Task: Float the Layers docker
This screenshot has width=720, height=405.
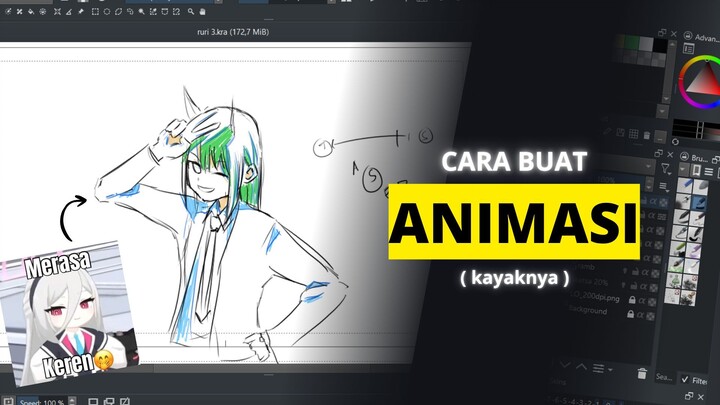Action: [x=658, y=153]
